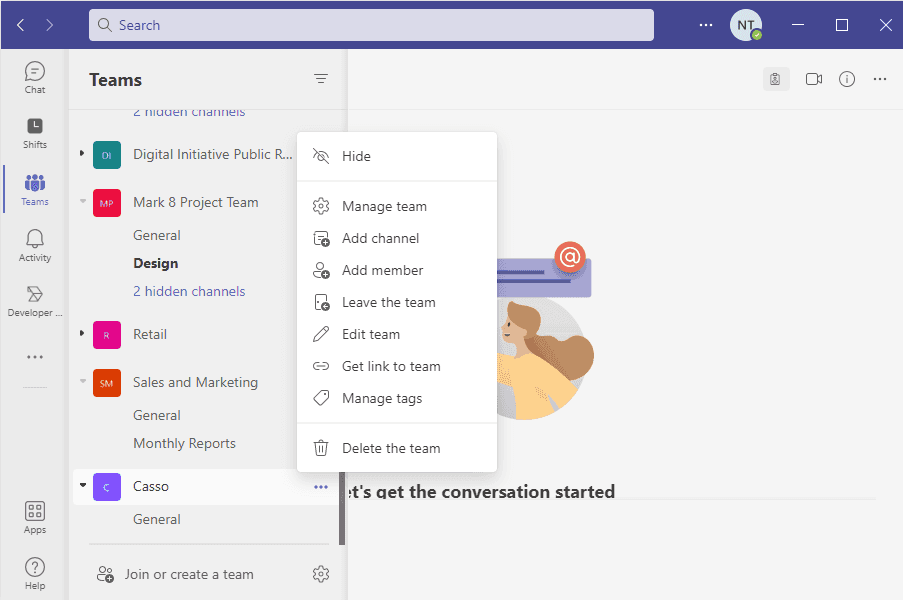Select the Casso team avatar
Screen dimensions: 903x600
pos(107,487)
